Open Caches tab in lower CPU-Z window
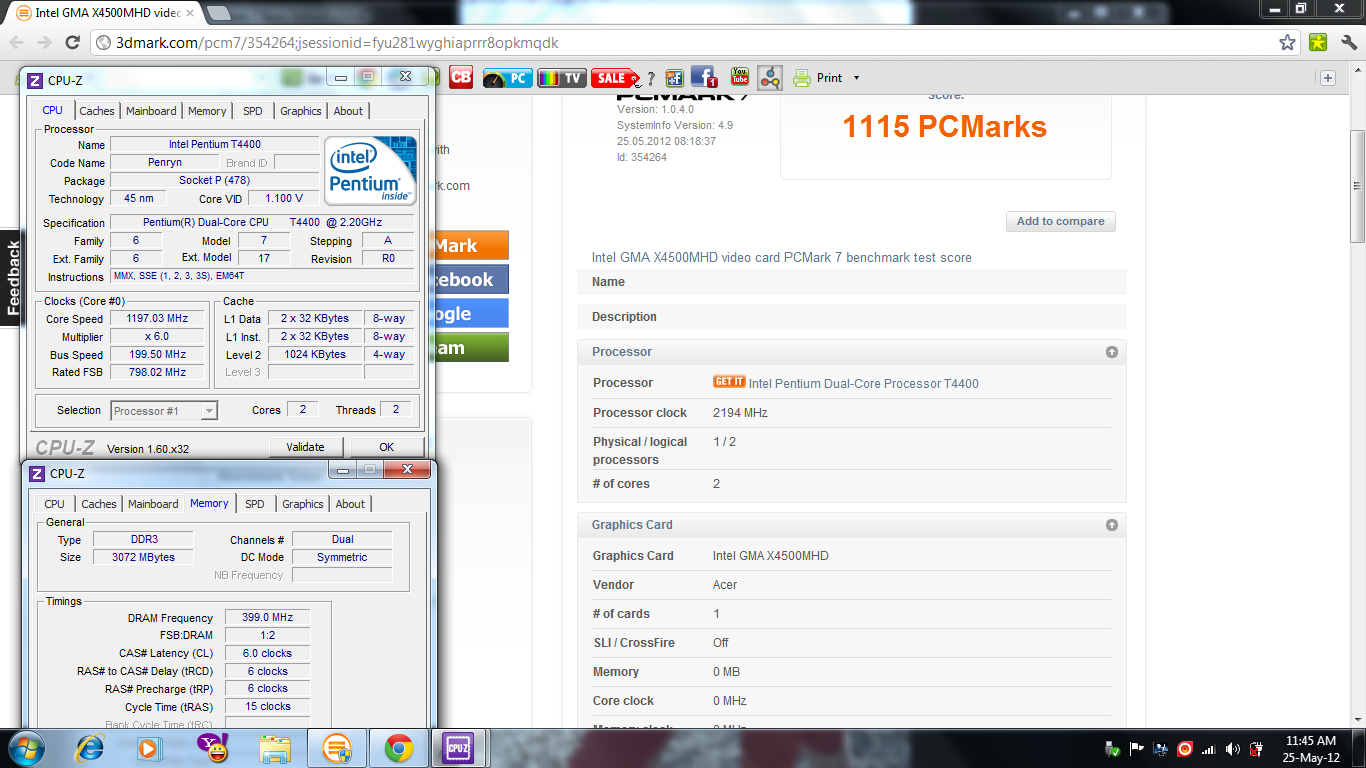1366x768 pixels. click(x=99, y=504)
